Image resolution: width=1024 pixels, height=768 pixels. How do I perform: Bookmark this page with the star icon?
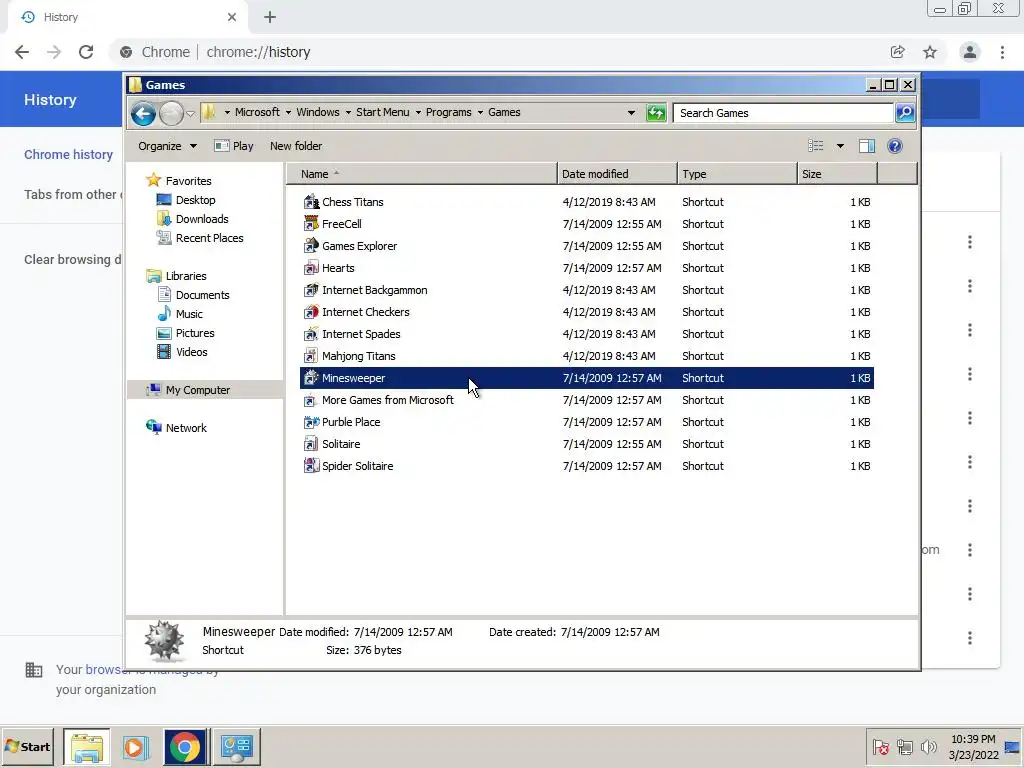tap(930, 52)
